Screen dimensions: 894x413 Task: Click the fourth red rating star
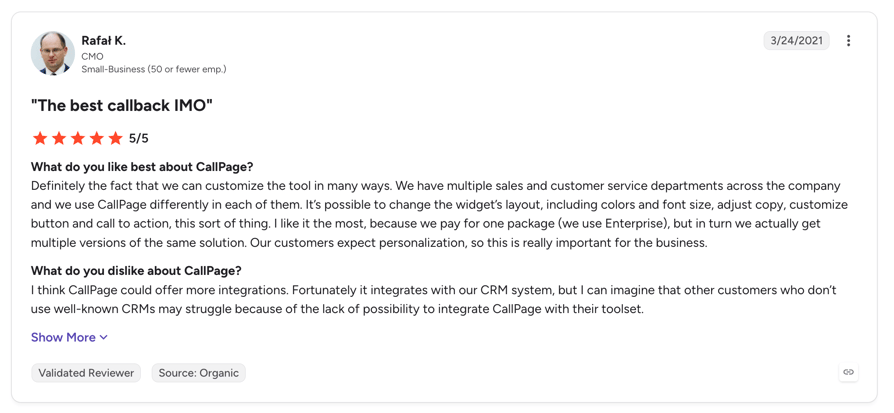point(96,138)
